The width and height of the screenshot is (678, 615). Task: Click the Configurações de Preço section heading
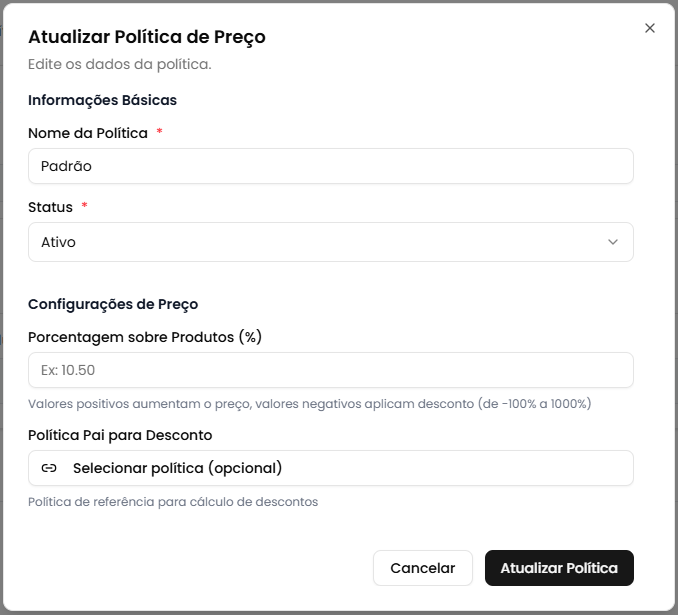113,304
